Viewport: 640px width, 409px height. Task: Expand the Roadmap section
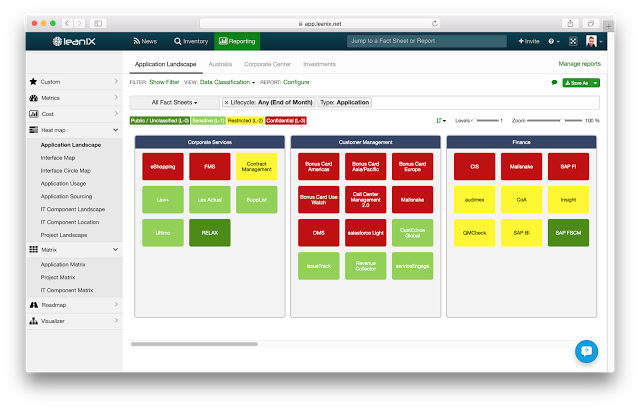[74, 305]
